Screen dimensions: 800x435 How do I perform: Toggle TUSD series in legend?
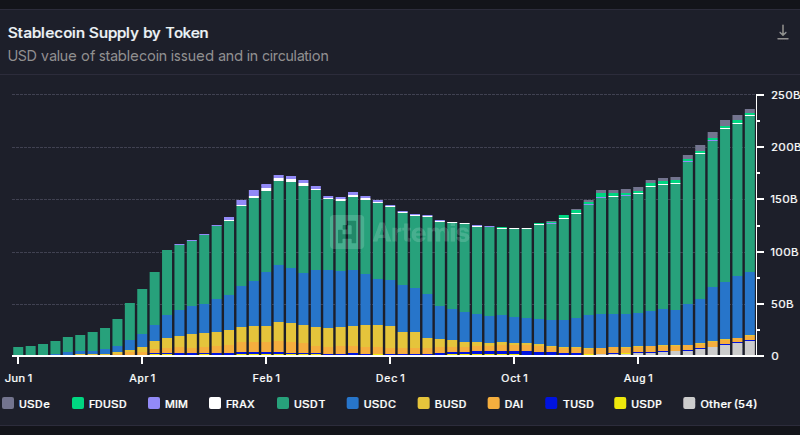(x=569, y=404)
